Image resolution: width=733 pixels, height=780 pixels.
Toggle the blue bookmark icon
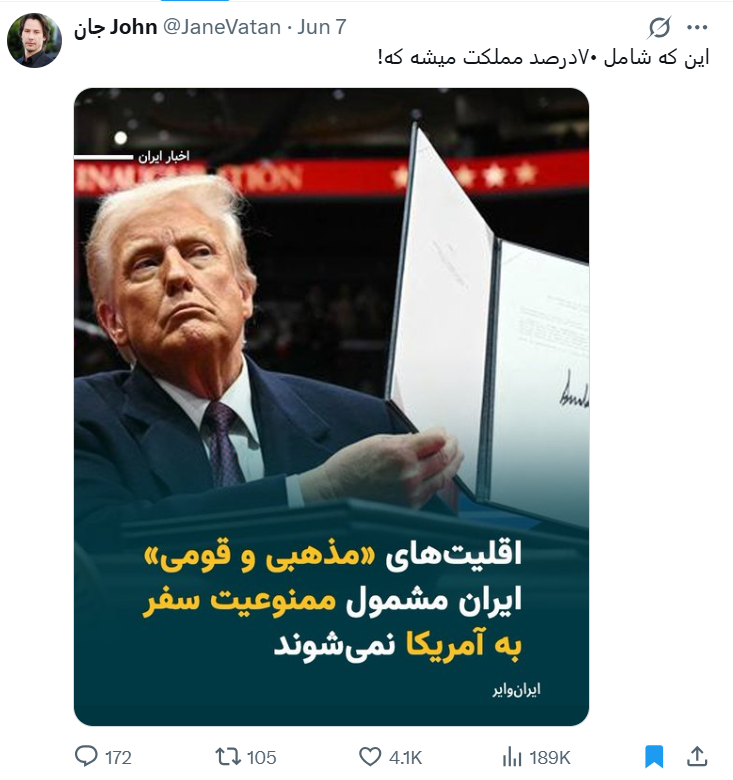tap(654, 757)
